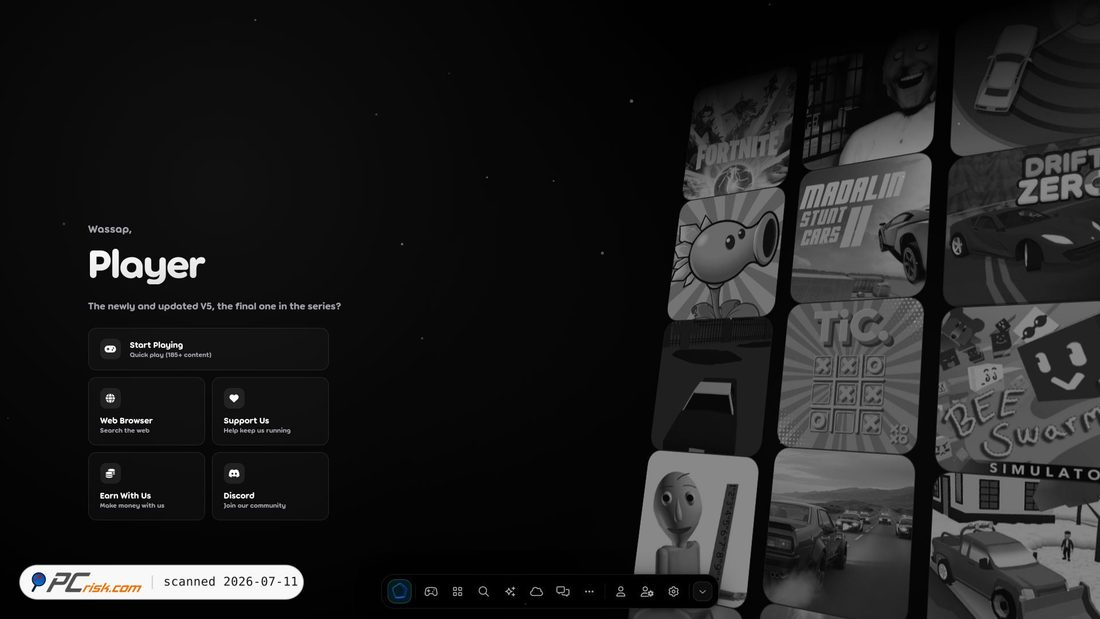Select the bald character Baldi game thumbnail

coord(695,526)
